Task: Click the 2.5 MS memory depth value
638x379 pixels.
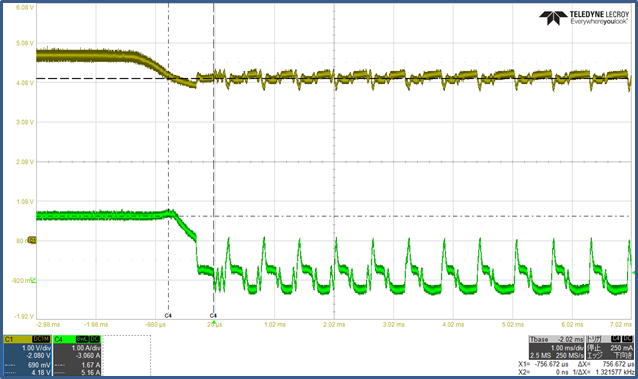Action: (x=540, y=356)
